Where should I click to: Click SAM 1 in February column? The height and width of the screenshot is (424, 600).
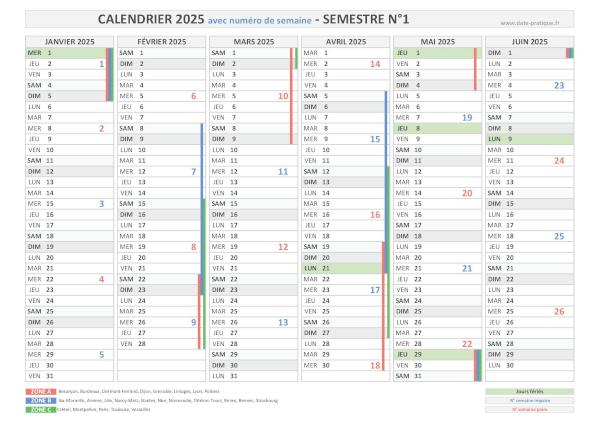tap(161, 53)
